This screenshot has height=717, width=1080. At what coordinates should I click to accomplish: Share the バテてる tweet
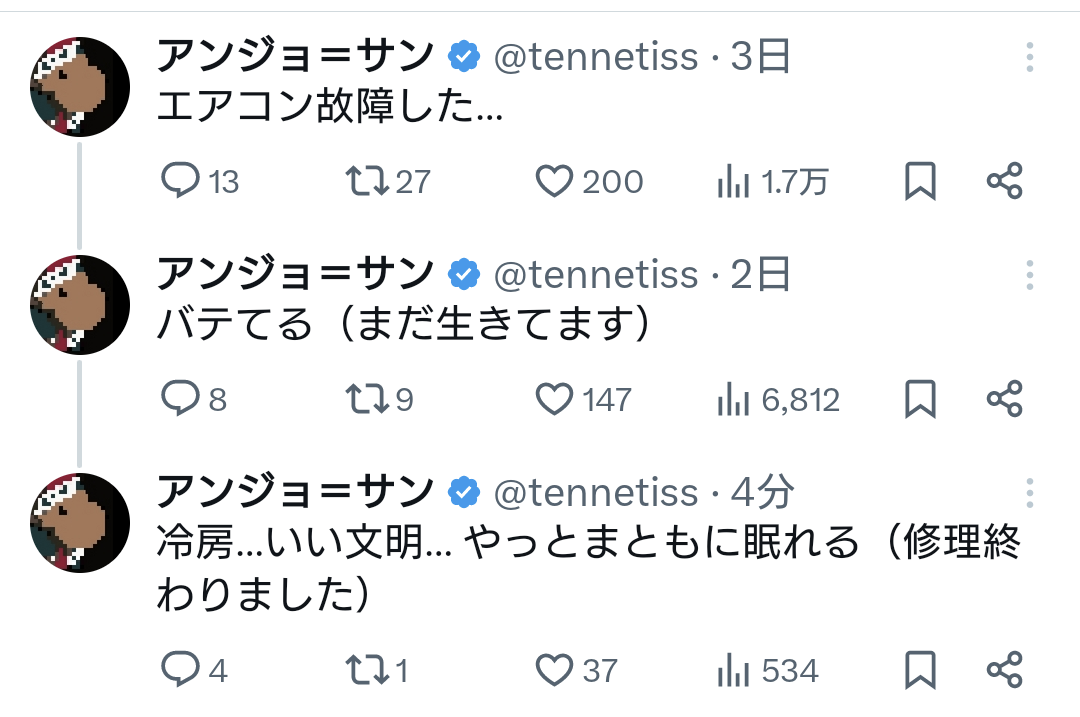click(x=1004, y=399)
